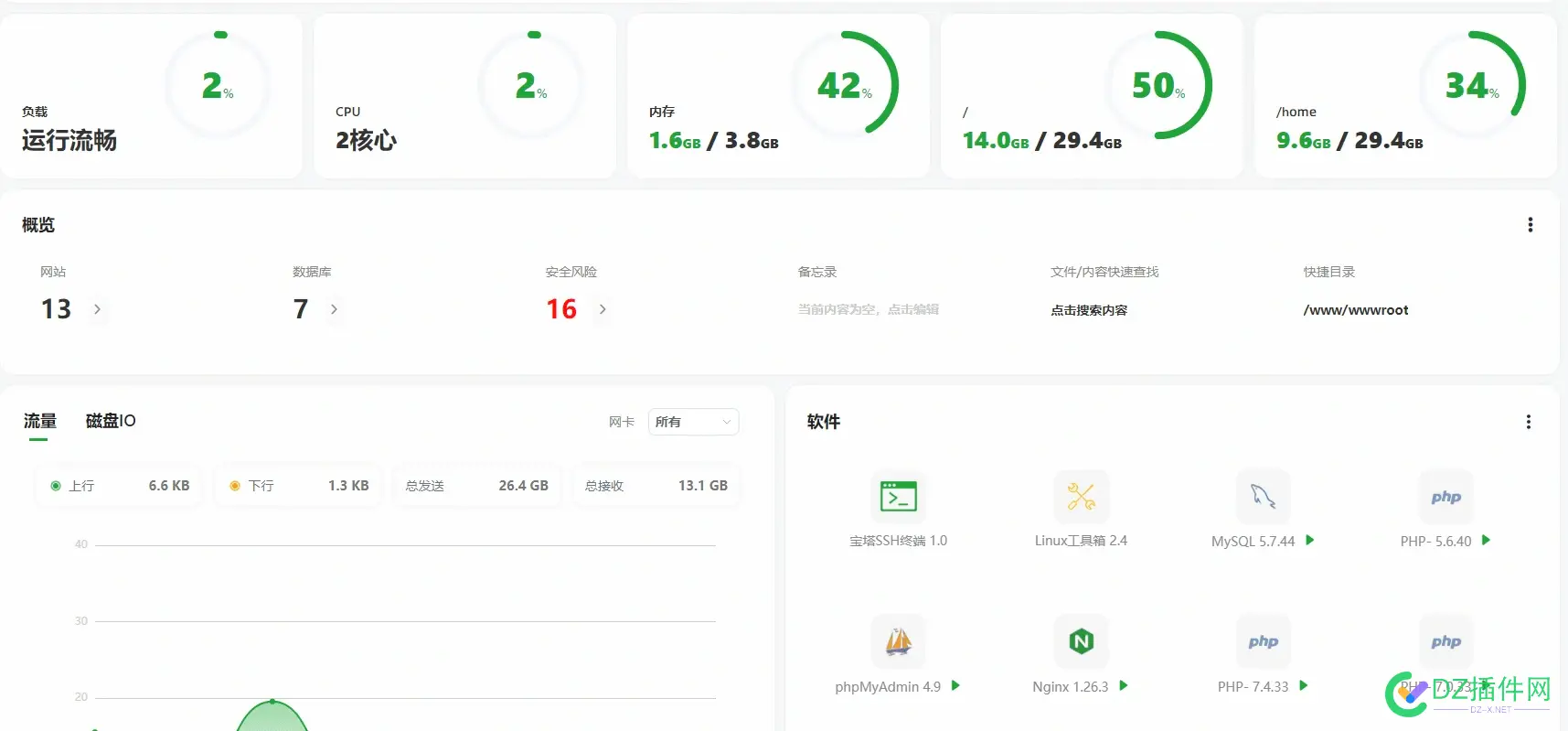
Task: Click 点击搜索内容 file search link
Action: (x=1089, y=310)
